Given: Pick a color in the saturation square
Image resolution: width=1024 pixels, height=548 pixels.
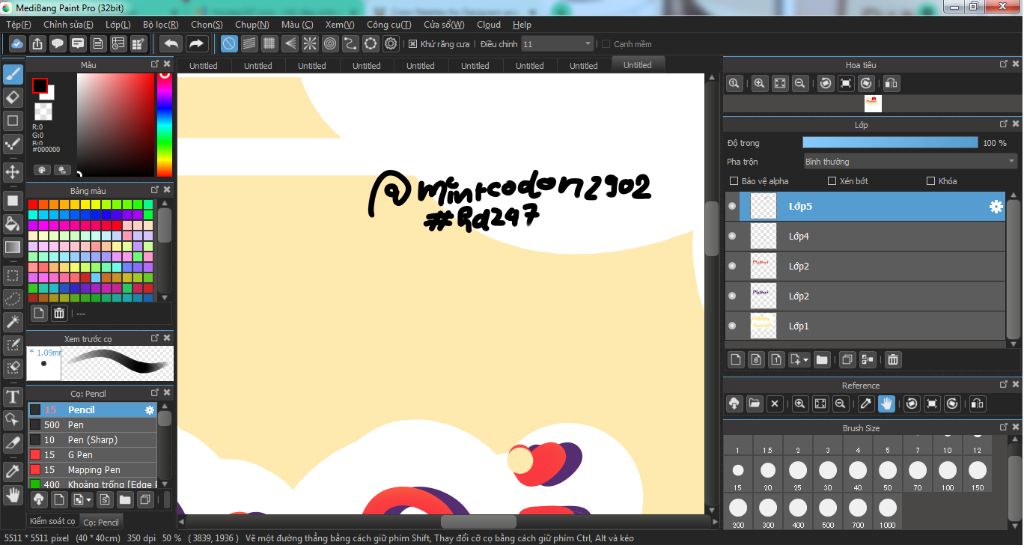Looking at the screenshot, I should (x=115, y=124).
